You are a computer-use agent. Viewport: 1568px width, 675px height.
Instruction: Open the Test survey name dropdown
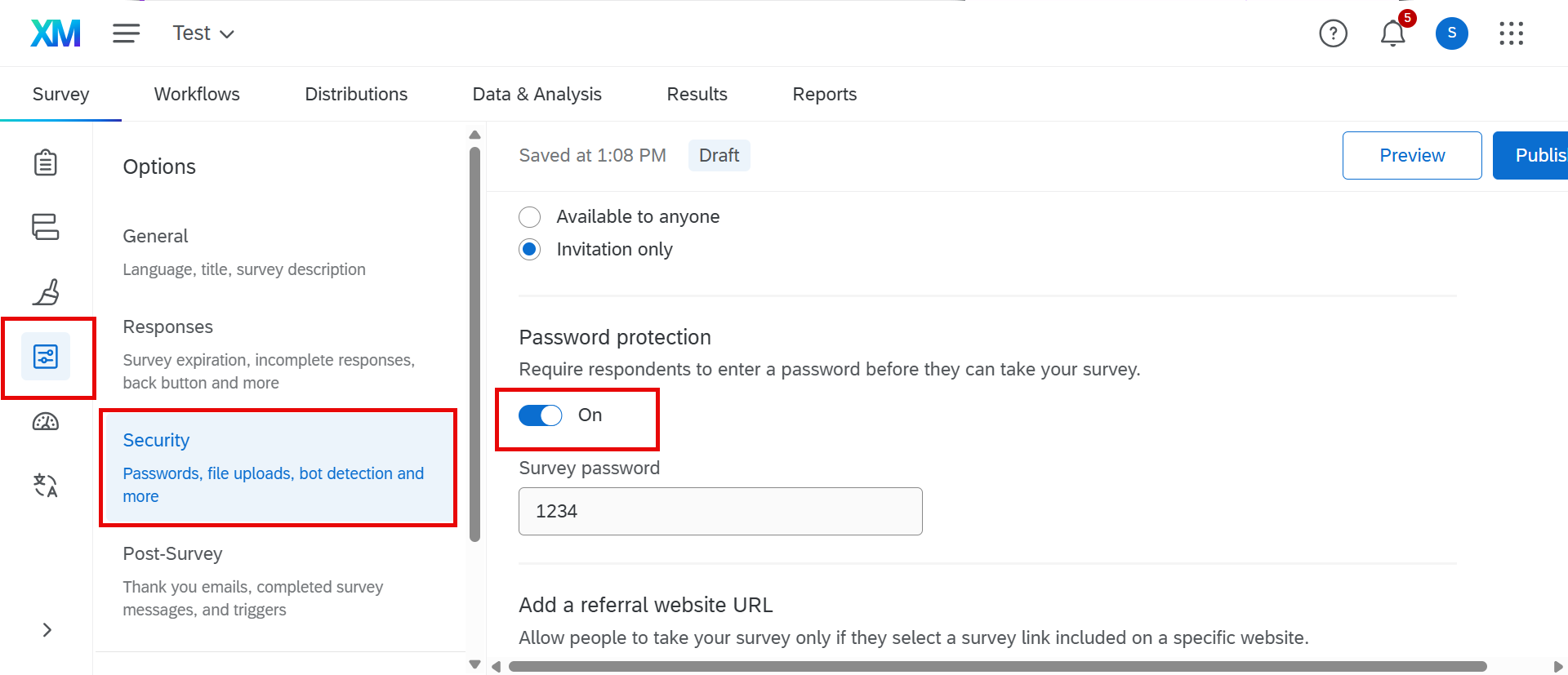[203, 33]
